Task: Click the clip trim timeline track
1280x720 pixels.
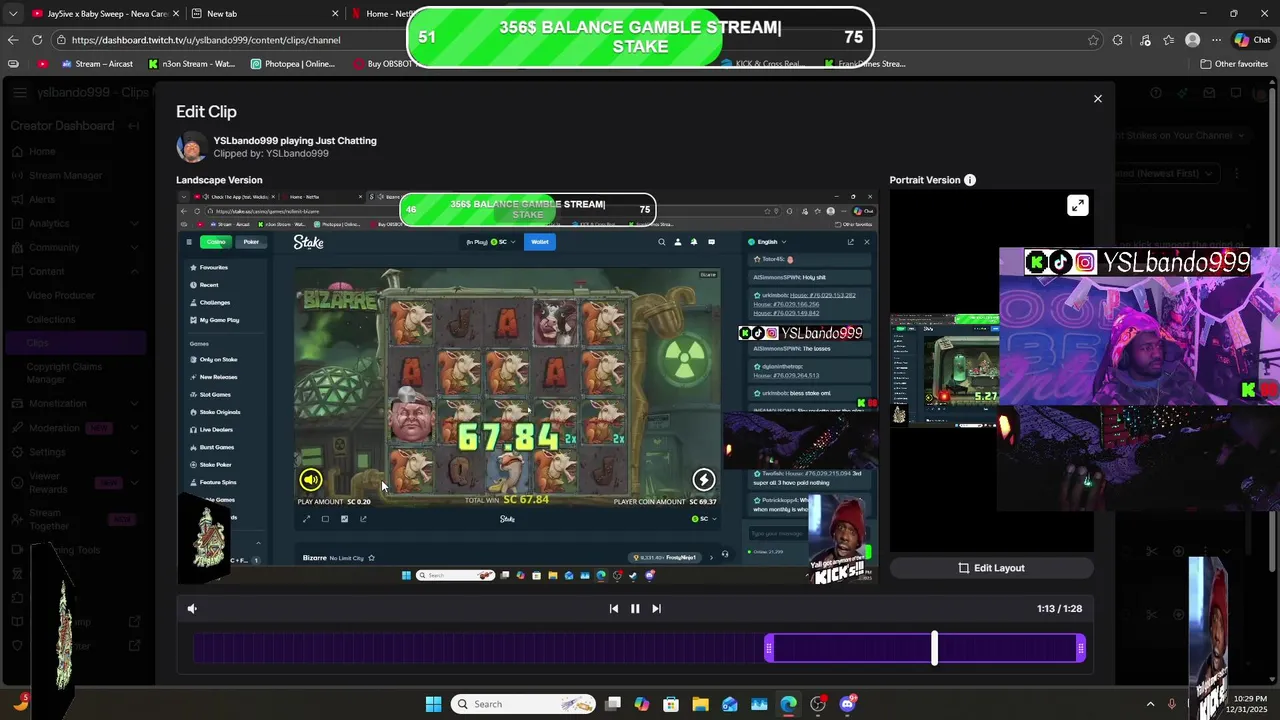Action: coord(640,649)
